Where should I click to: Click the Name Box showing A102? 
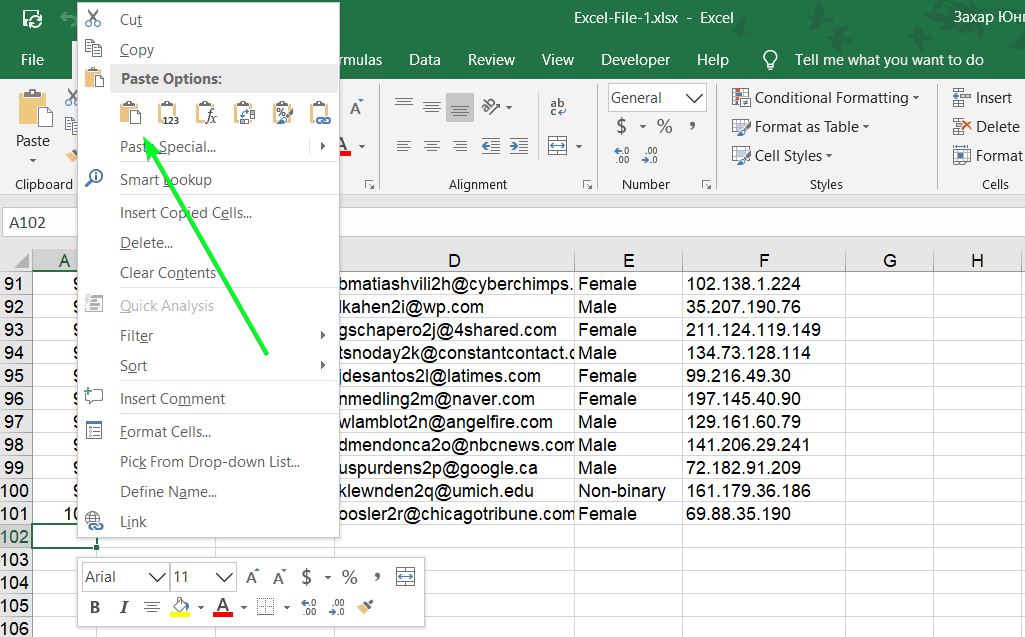[x=41, y=222]
